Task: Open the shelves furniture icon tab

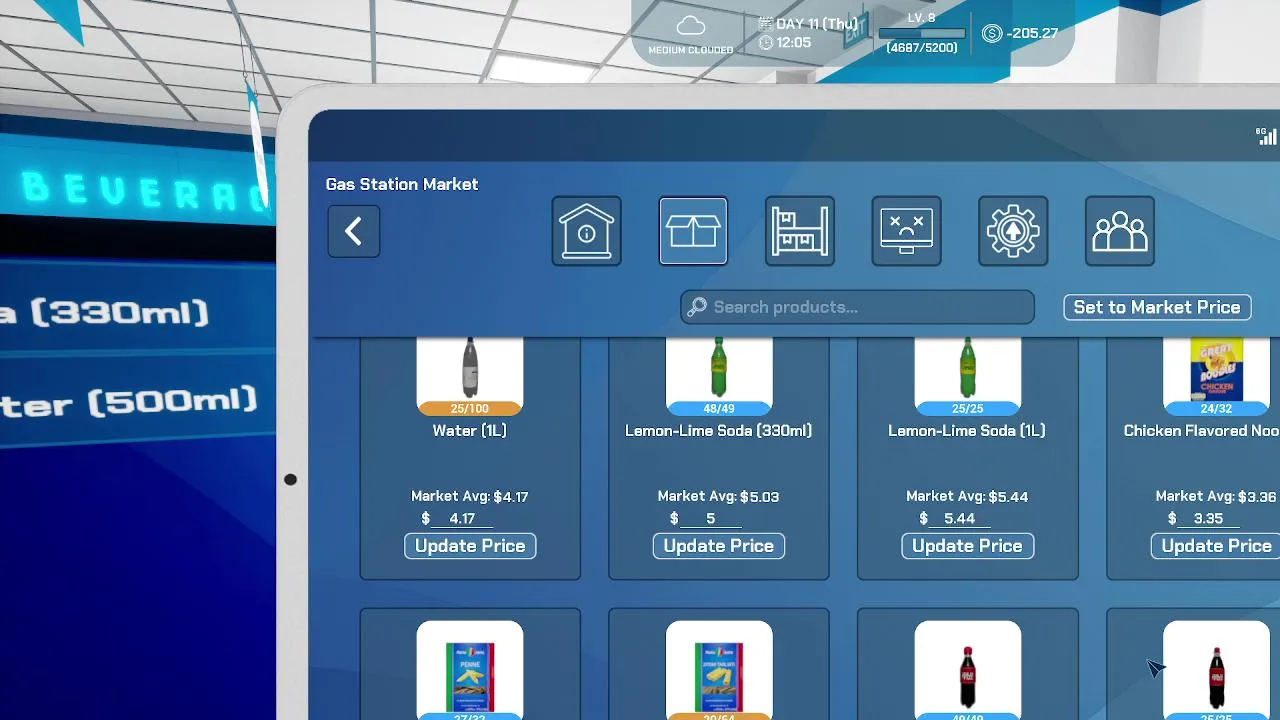Action: point(800,232)
